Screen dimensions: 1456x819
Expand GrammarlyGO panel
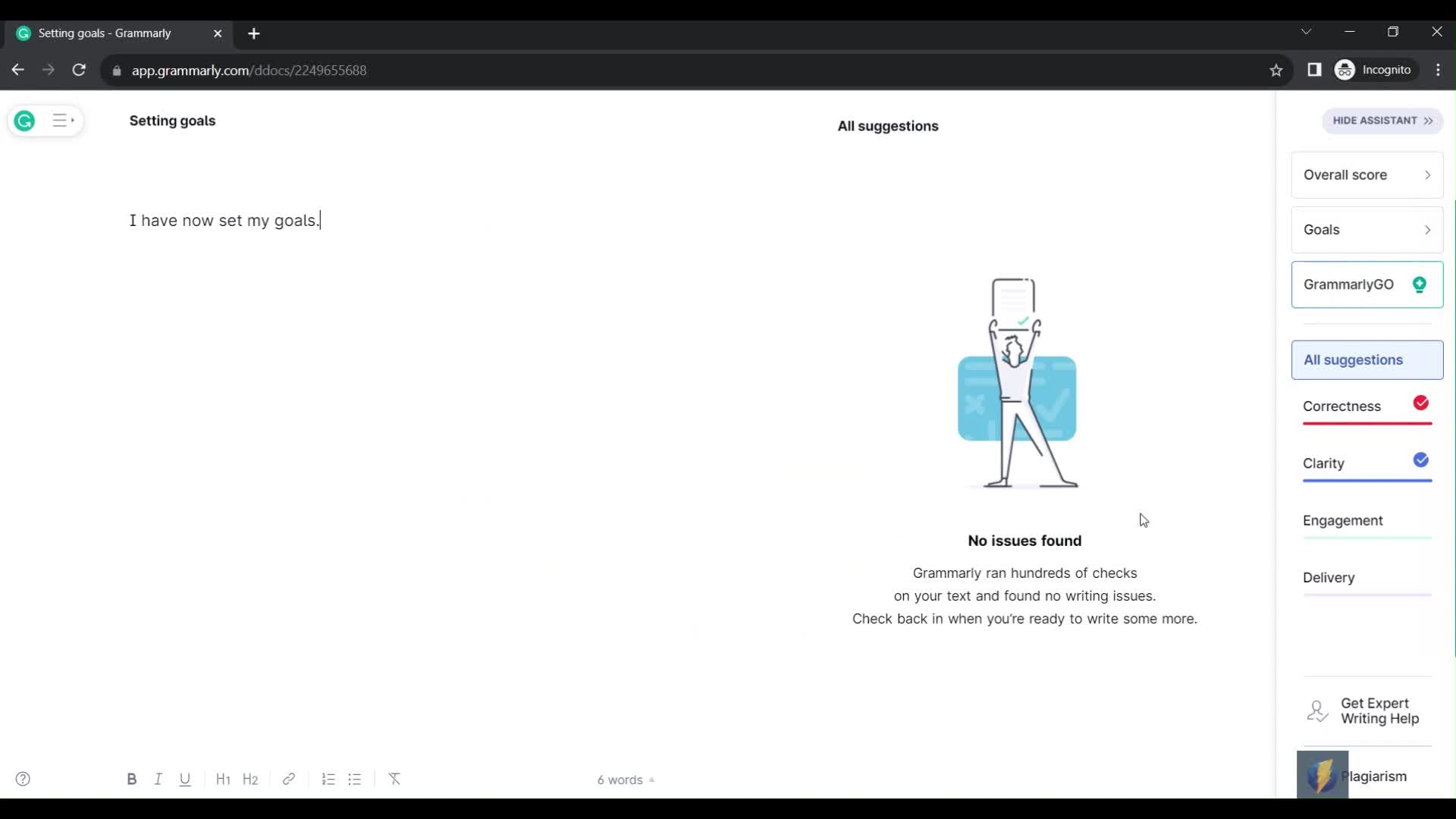pos(1367,285)
